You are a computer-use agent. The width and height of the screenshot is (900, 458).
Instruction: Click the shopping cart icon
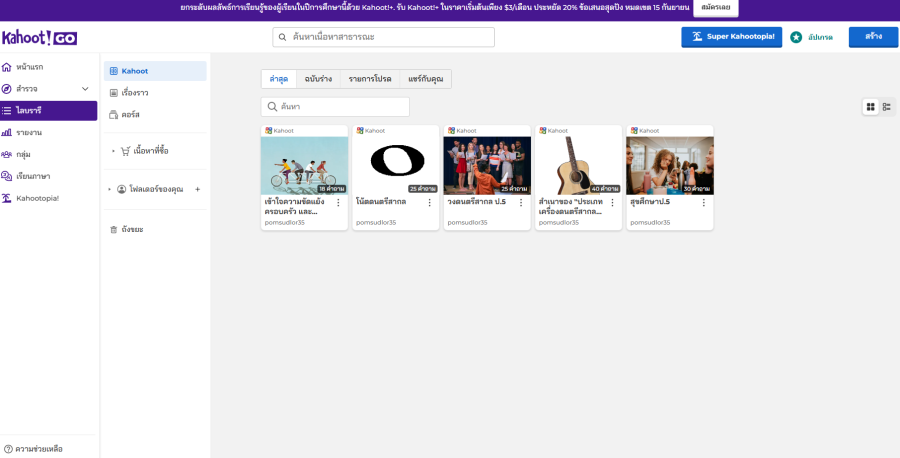point(125,152)
